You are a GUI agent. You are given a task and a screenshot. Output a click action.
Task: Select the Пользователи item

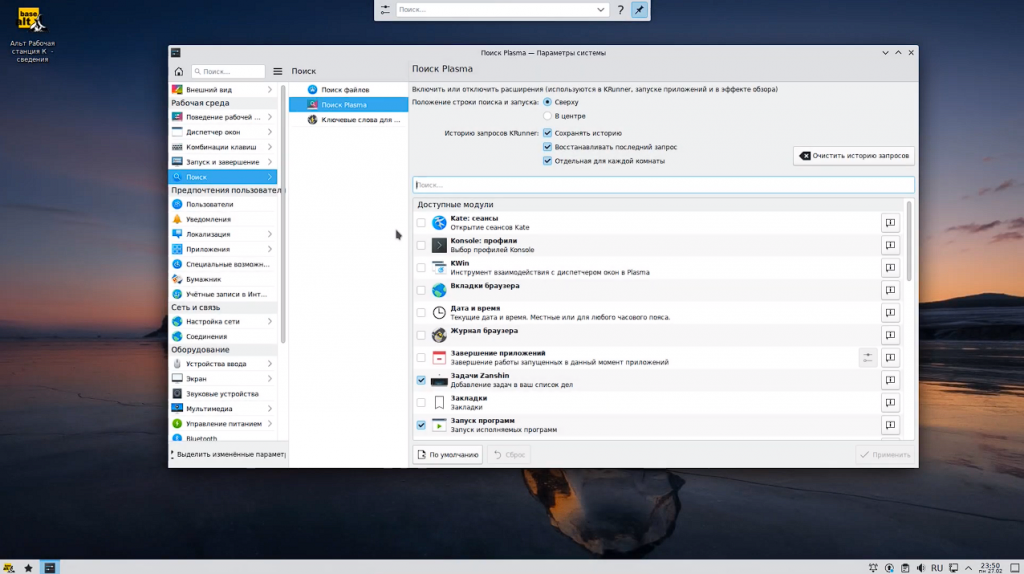223,204
